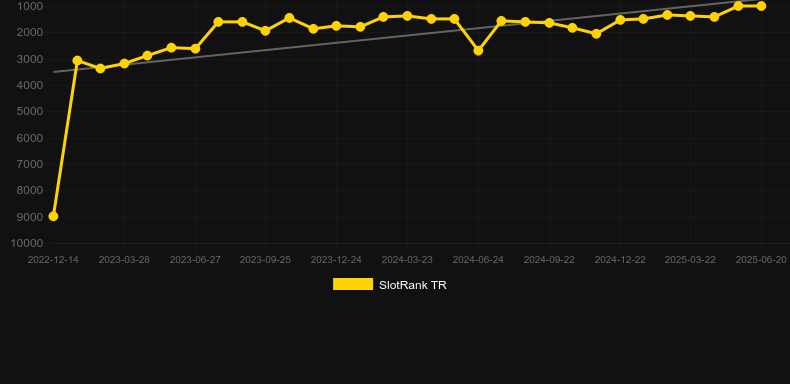Click the 2025-06-20 x-axis date label
The height and width of the screenshot is (384, 790).
(x=761, y=260)
